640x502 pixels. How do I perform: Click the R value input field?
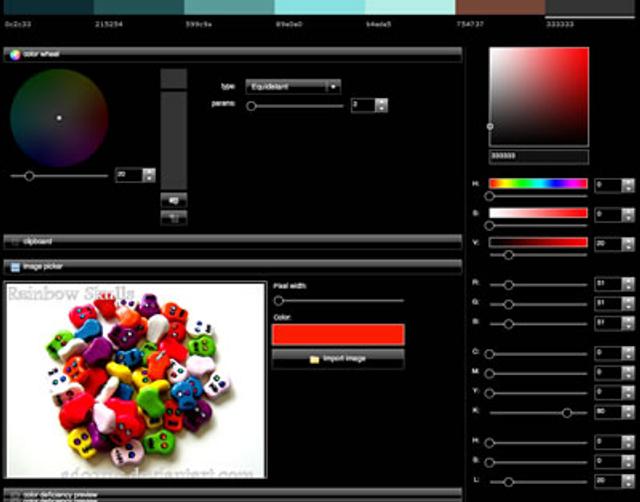tap(608, 284)
